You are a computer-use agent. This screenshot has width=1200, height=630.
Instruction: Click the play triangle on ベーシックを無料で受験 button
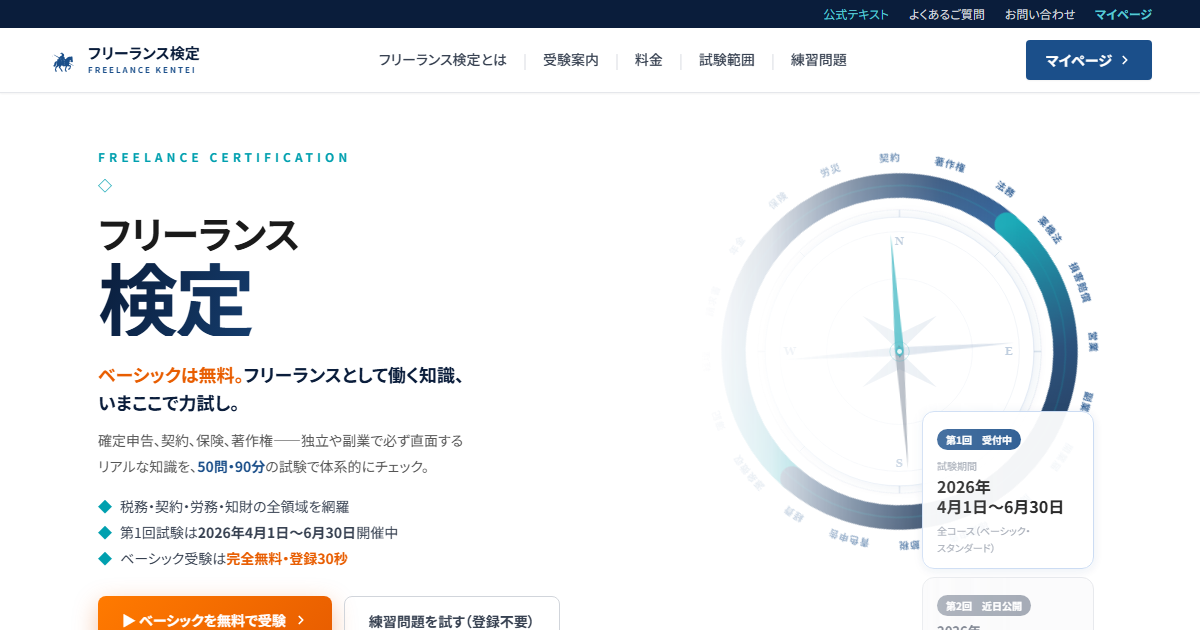point(129,621)
